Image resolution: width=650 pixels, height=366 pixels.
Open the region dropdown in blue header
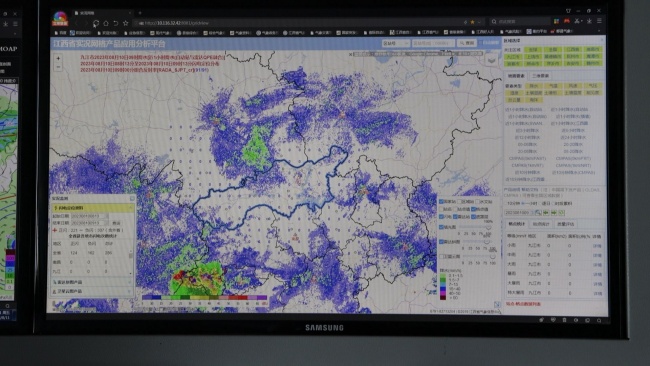tap(395, 43)
